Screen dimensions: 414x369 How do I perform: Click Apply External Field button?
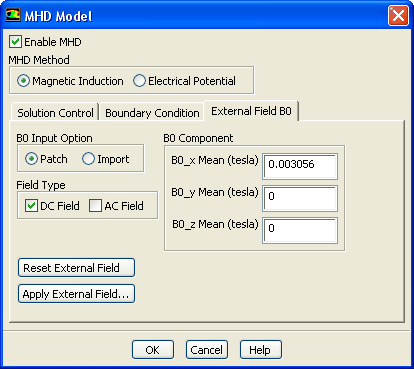(x=76, y=294)
